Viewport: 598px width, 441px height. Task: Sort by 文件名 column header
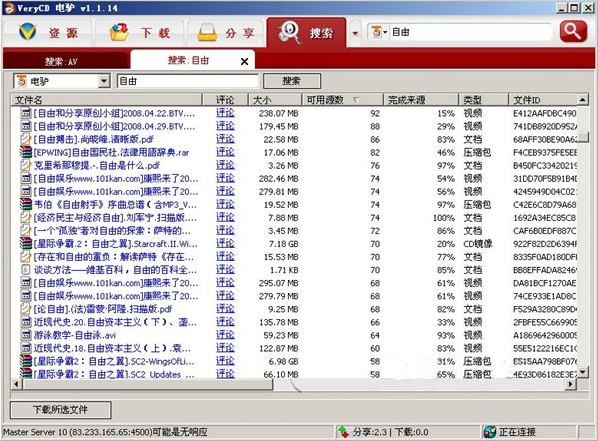click(x=106, y=100)
